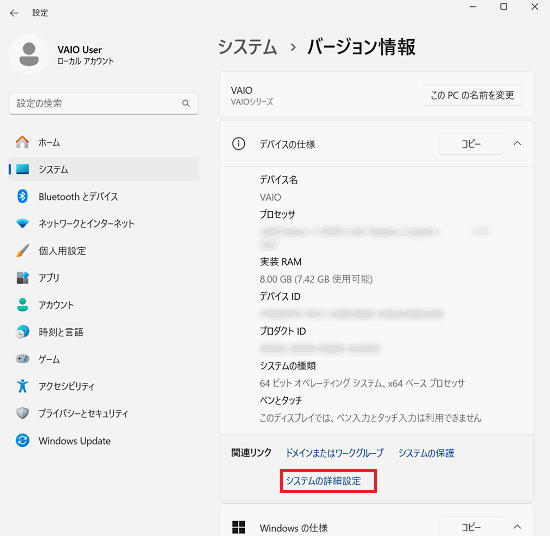The width and height of the screenshot is (550, 536).
Task: Click the network Wi-Fi icon
Action: (22, 223)
